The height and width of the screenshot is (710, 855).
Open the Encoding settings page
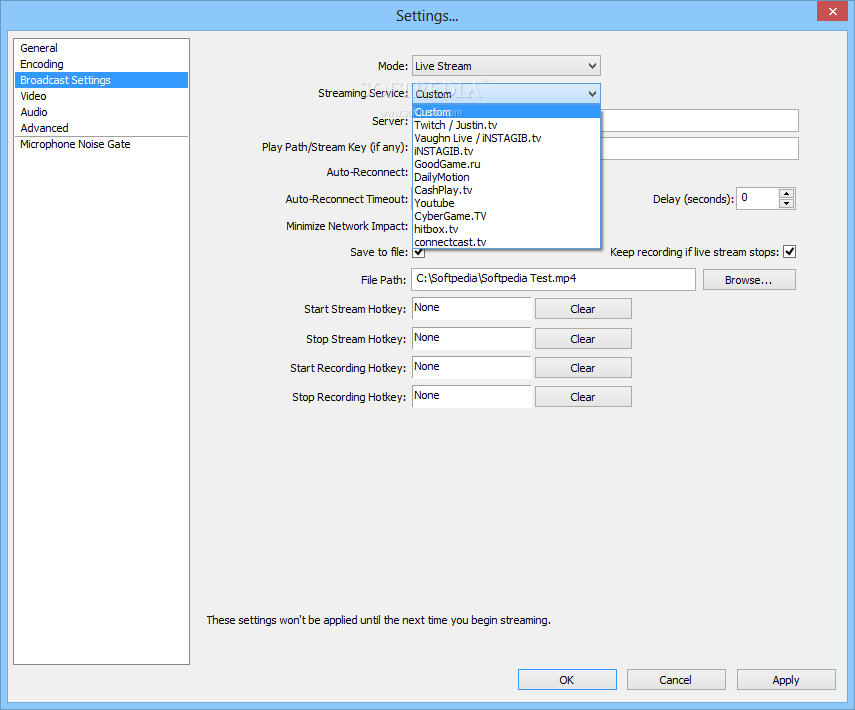[101, 64]
